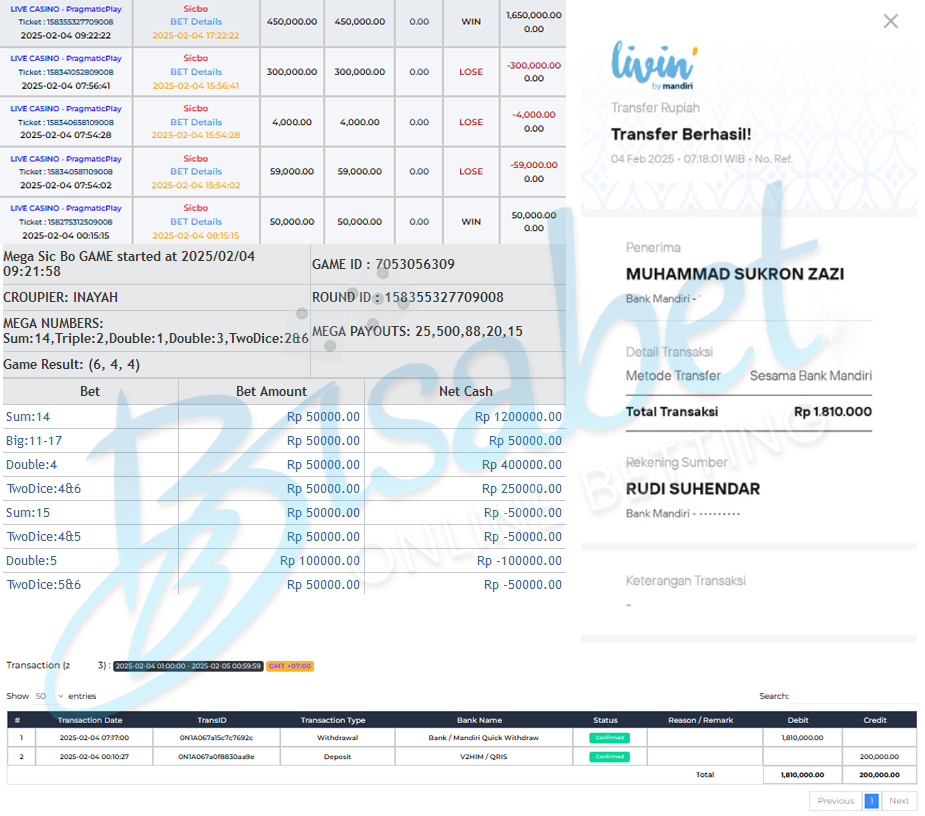Click the Confirmed badge of the Deposit row

[x=609, y=756]
